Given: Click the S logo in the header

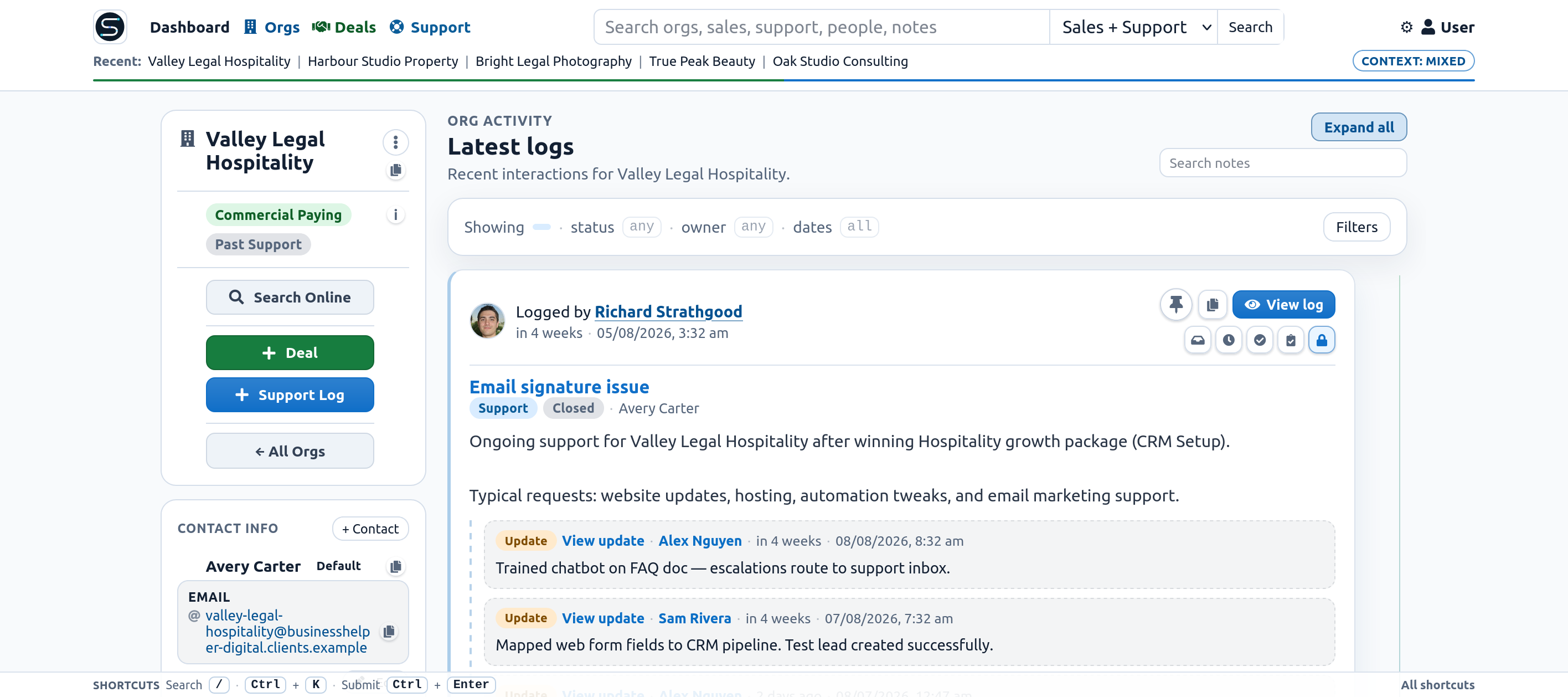Looking at the screenshot, I should coord(110,27).
